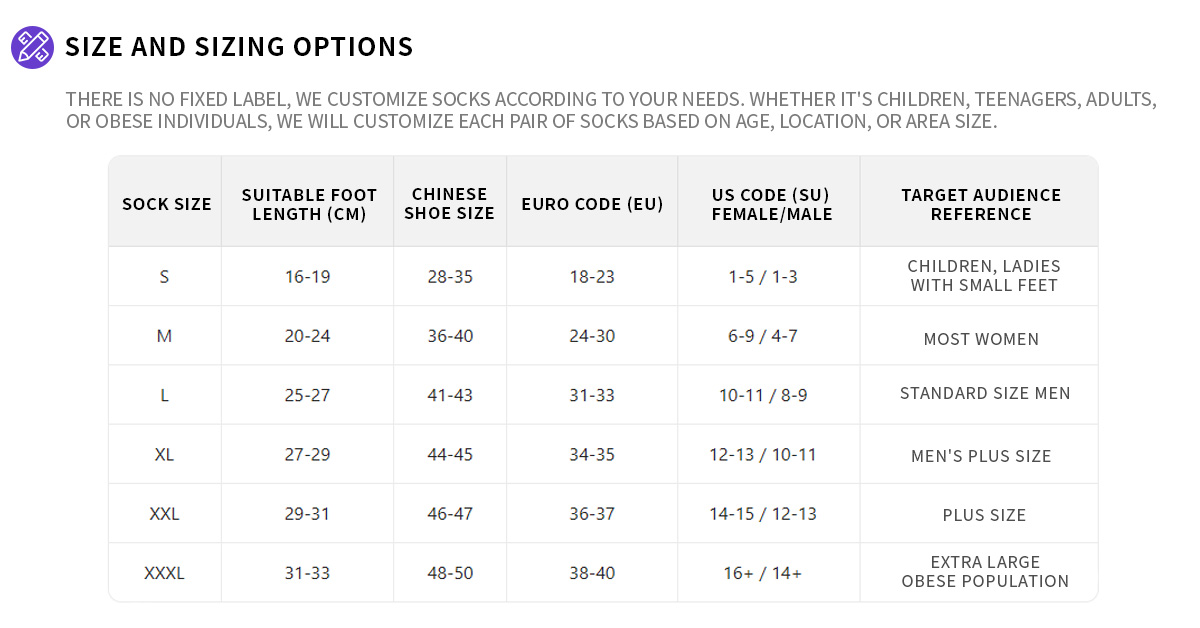
Task: Select the 16-19 foot length cell
Action: [307, 276]
